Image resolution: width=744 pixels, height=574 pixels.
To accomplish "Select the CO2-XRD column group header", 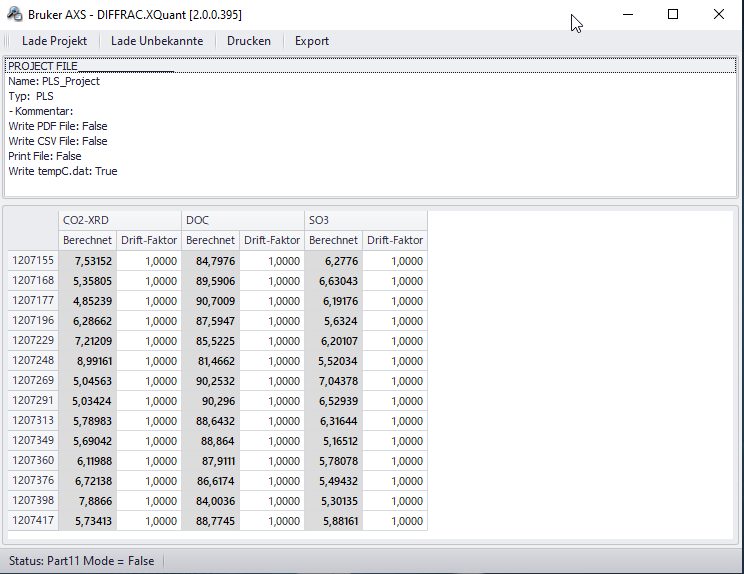I will (x=120, y=220).
